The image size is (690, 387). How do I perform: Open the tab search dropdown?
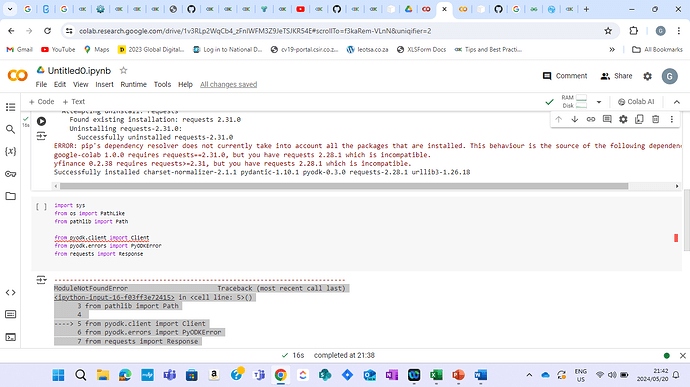coord(10,9)
